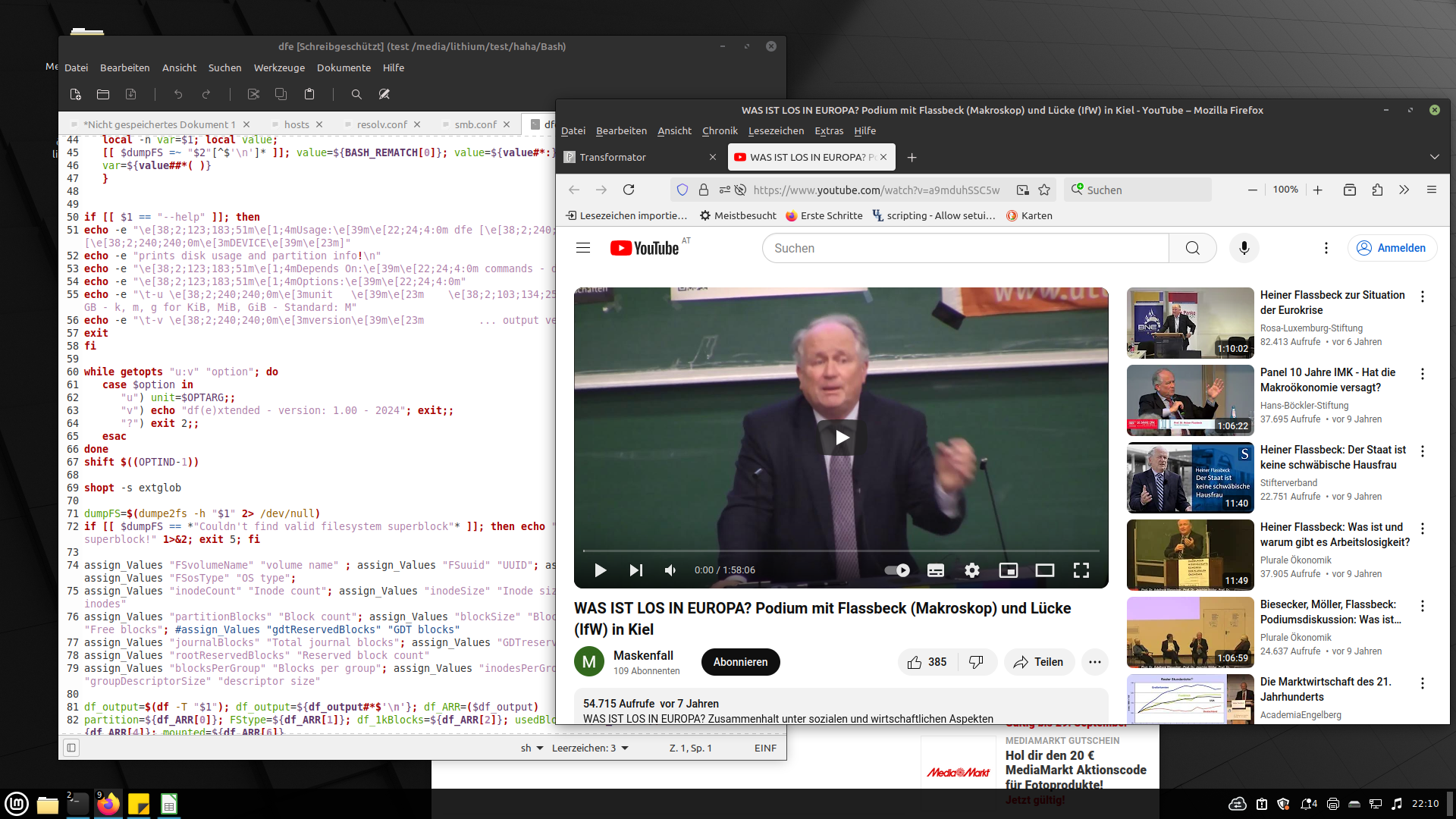Click the open file folder icon in the editor toolbar

click(x=103, y=95)
